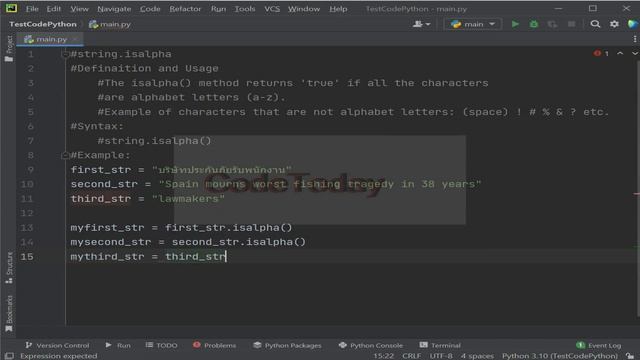Click the 15:22 cursor position in the status bar

[x=384, y=356]
